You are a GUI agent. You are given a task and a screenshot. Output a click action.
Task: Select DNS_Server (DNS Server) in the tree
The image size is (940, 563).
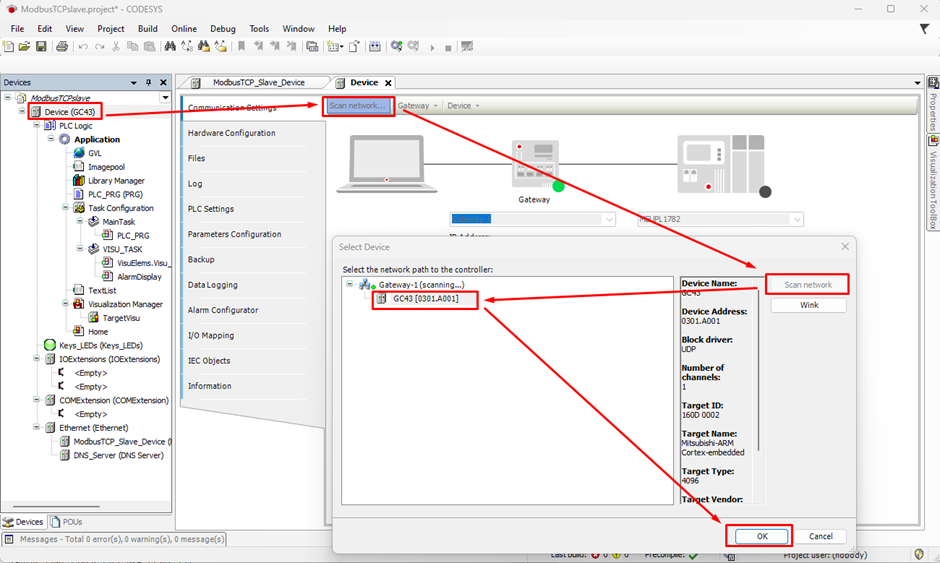pos(118,455)
